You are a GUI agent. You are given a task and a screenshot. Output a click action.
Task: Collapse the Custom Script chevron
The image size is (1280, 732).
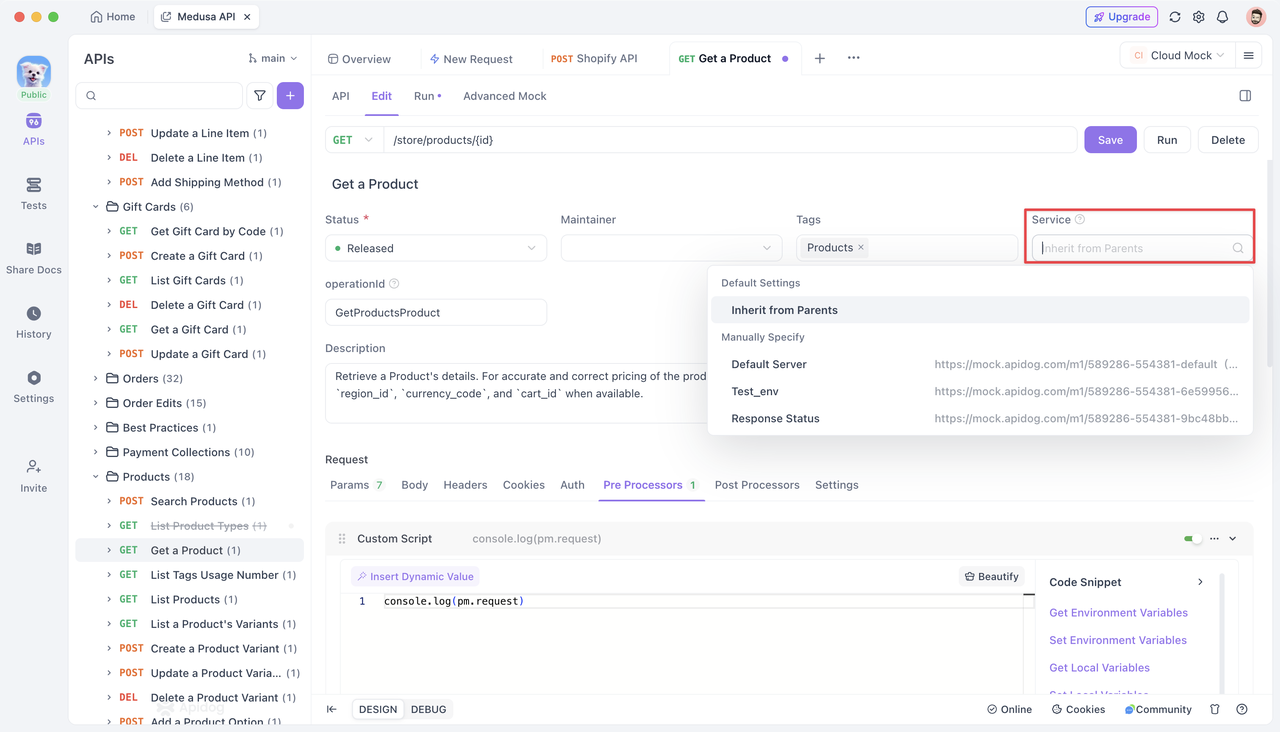[x=1233, y=539]
